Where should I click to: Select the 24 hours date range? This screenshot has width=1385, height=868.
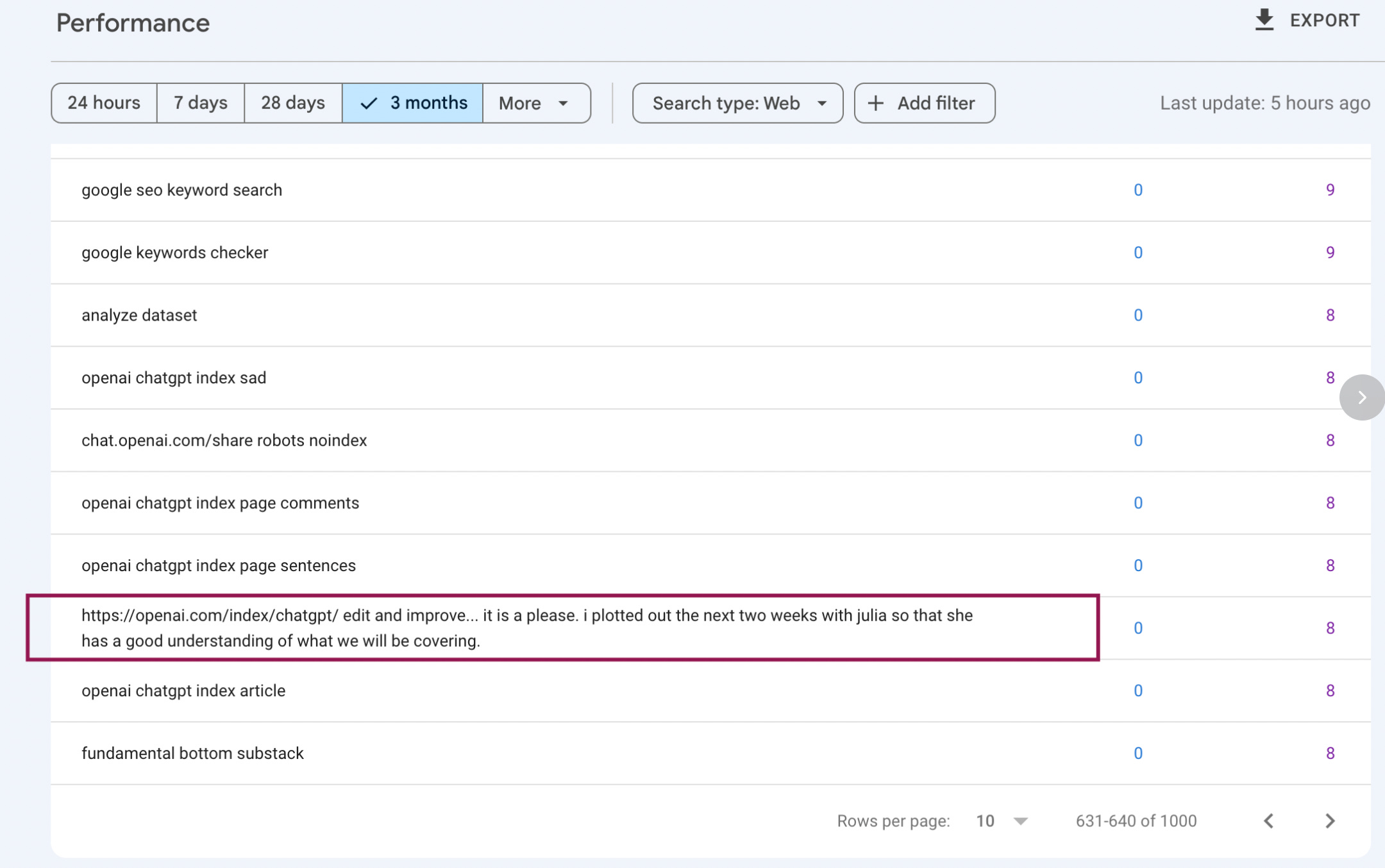coord(104,103)
